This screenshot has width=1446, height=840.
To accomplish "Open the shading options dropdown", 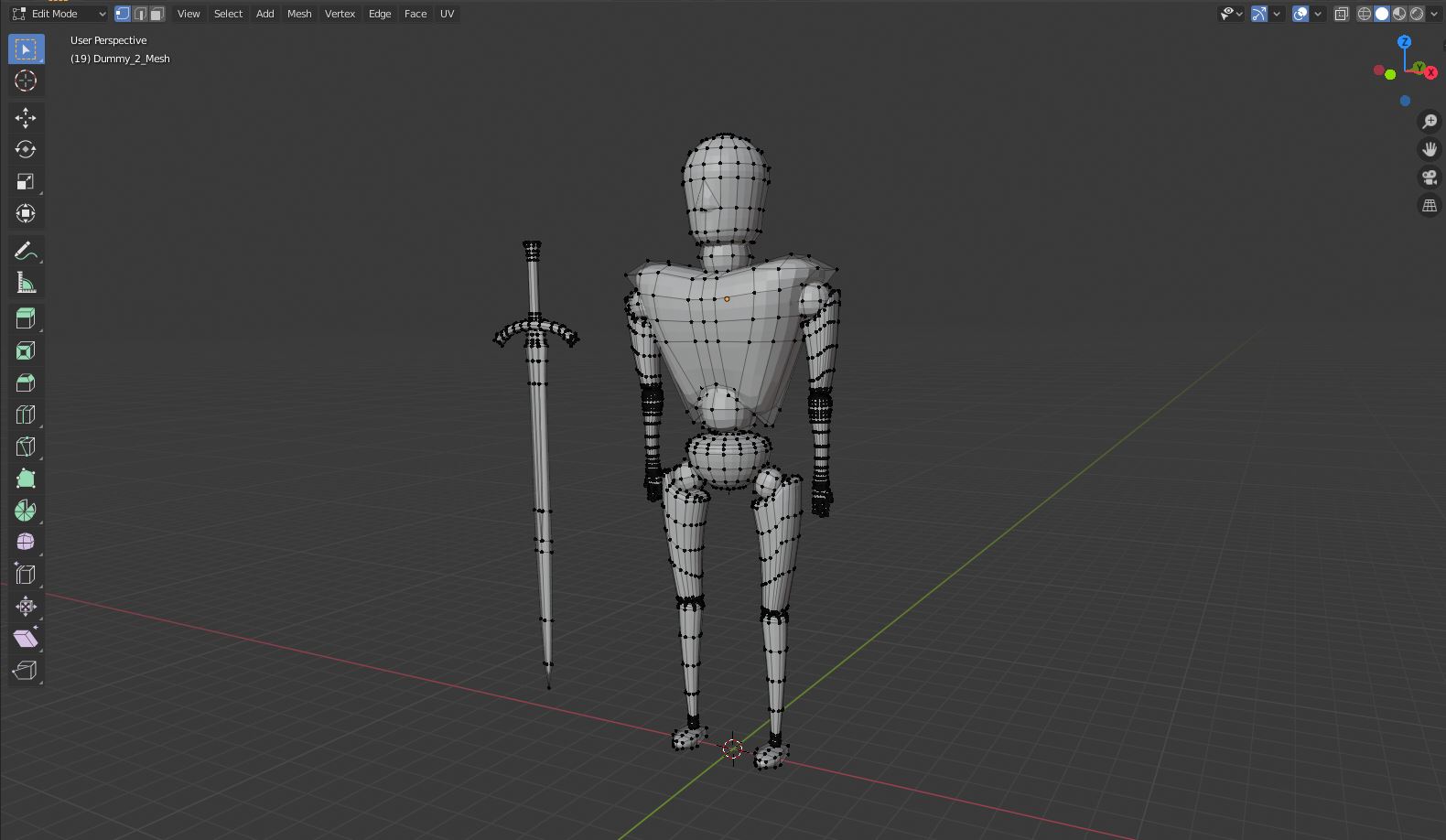I will [x=1435, y=14].
